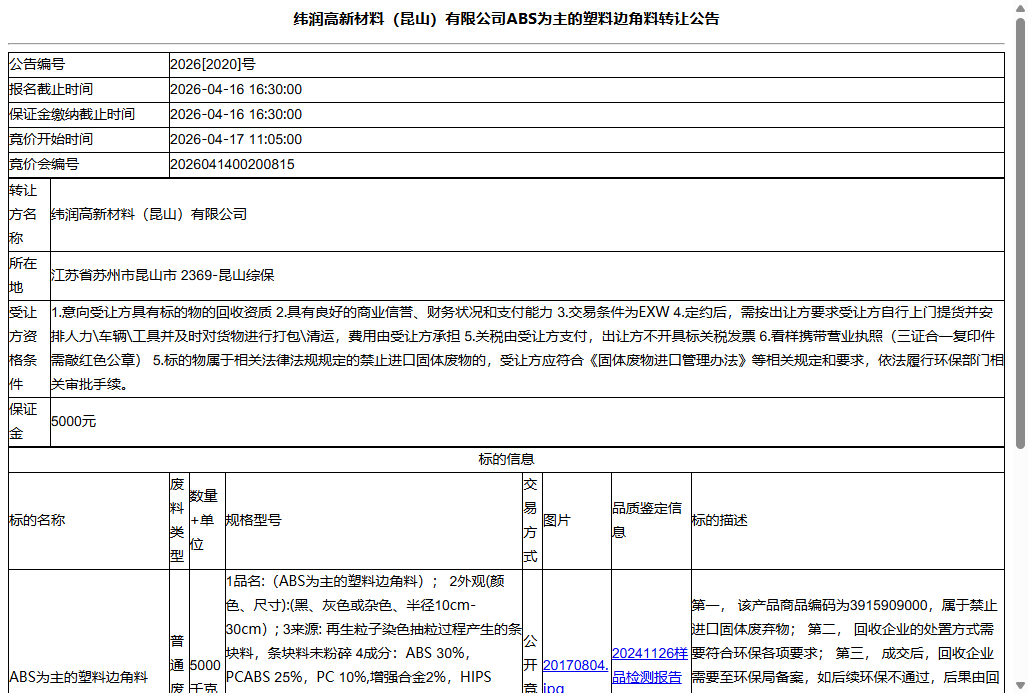
Task: Click the scrollbar up arrow
Action: (x=1020, y=7)
